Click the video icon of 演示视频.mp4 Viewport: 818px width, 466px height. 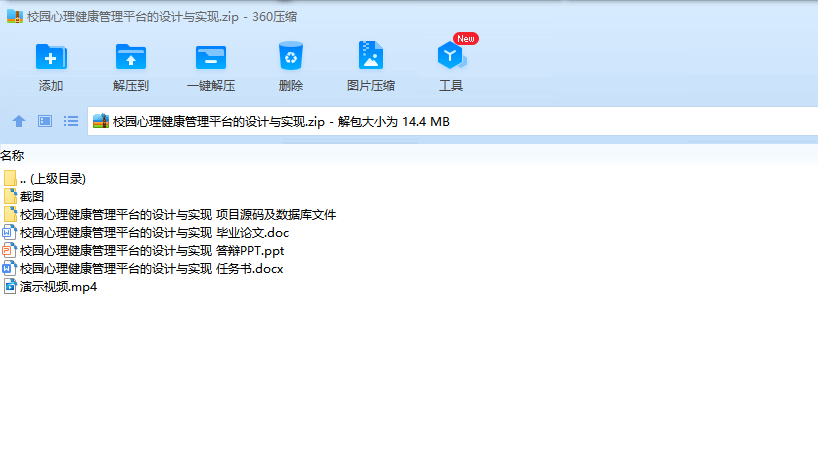(x=10, y=287)
